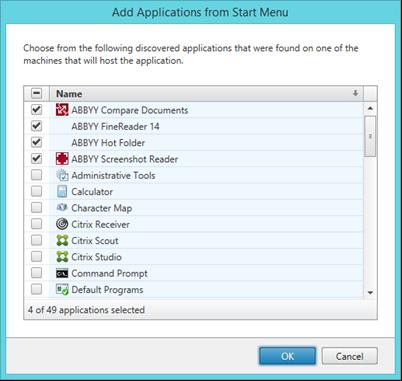
Task: Check the Citrix Scout checkbox
Action: tap(36, 240)
